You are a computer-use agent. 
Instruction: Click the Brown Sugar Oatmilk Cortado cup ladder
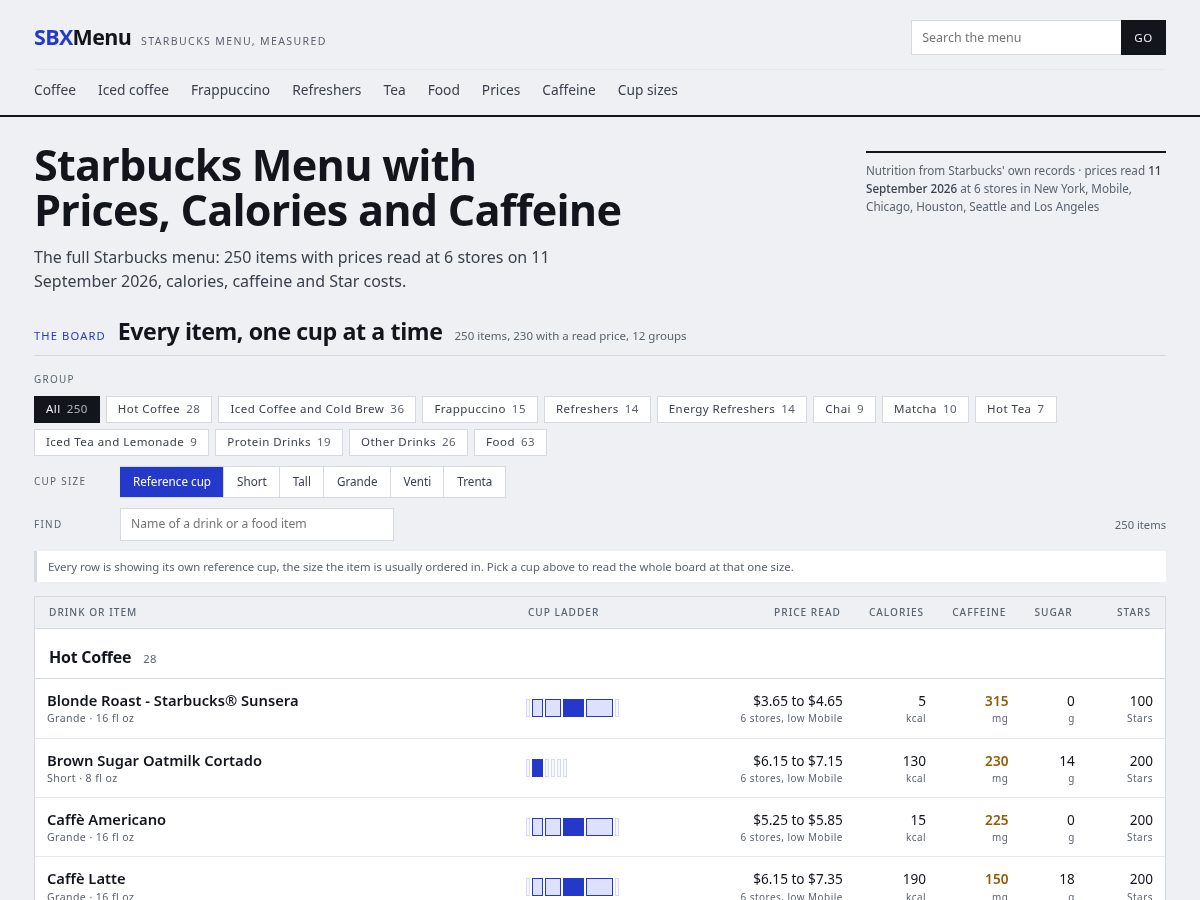pos(547,768)
